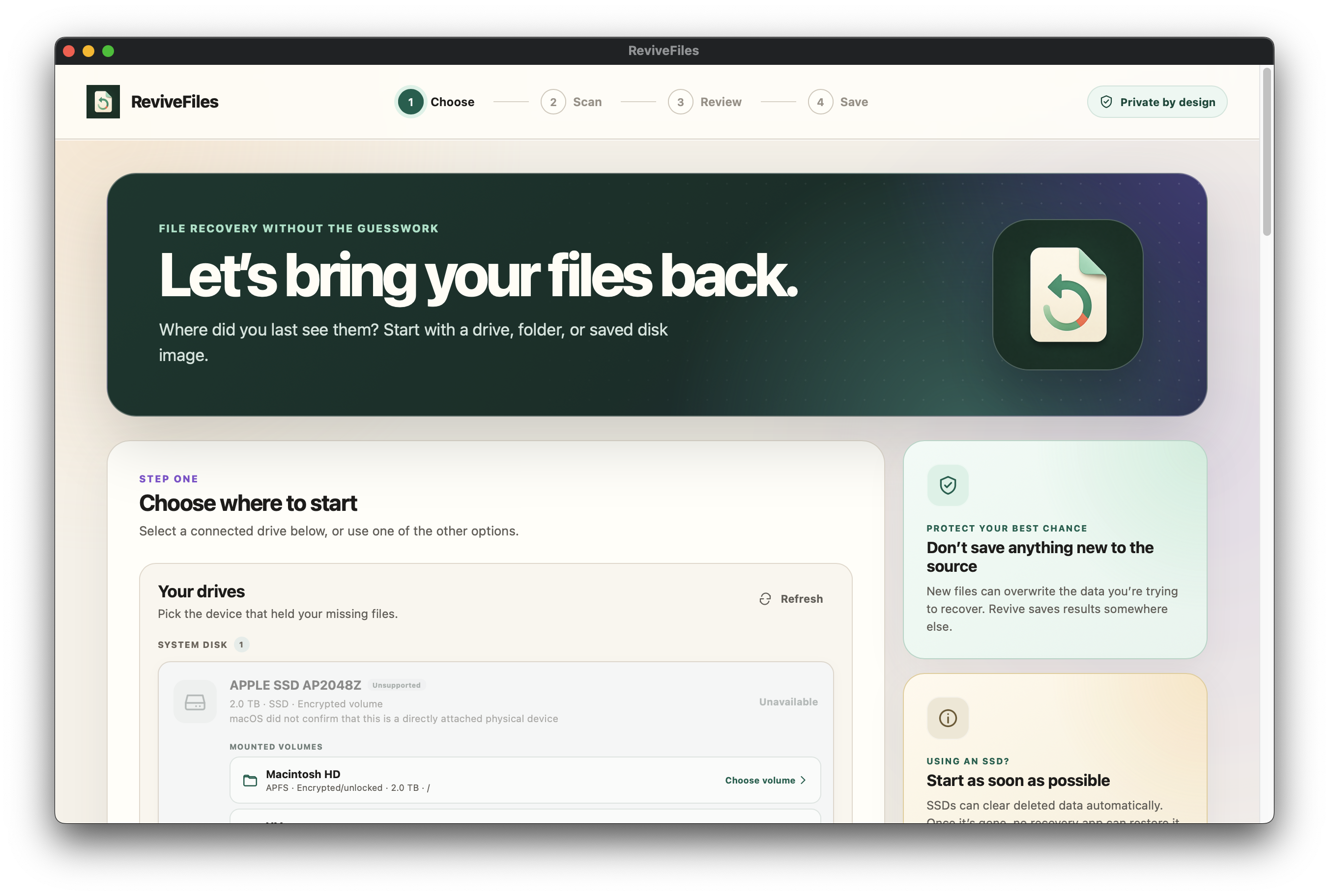
Task: Select the Macintosh HD volume row
Action: click(525, 780)
